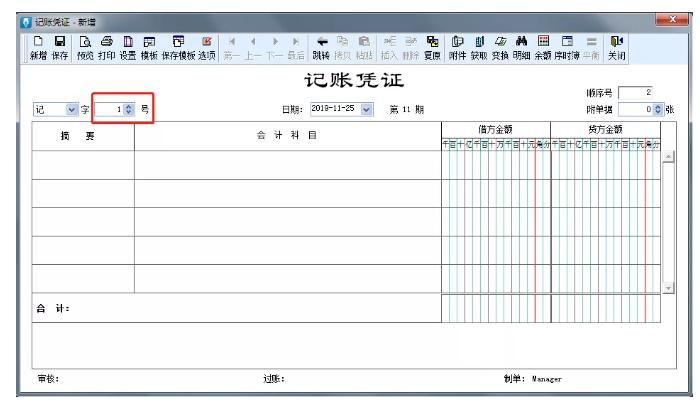Save the voucher with 保存 icon
The image size is (700, 407).
pyautogui.click(x=59, y=48)
